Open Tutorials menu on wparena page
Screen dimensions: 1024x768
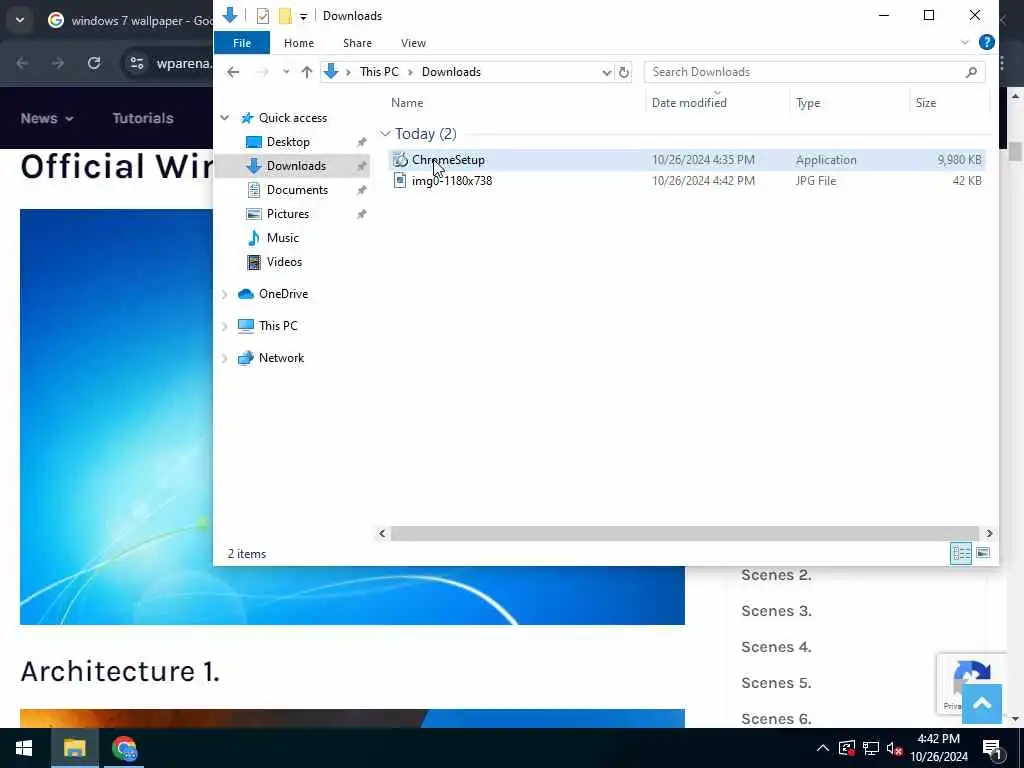143,118
